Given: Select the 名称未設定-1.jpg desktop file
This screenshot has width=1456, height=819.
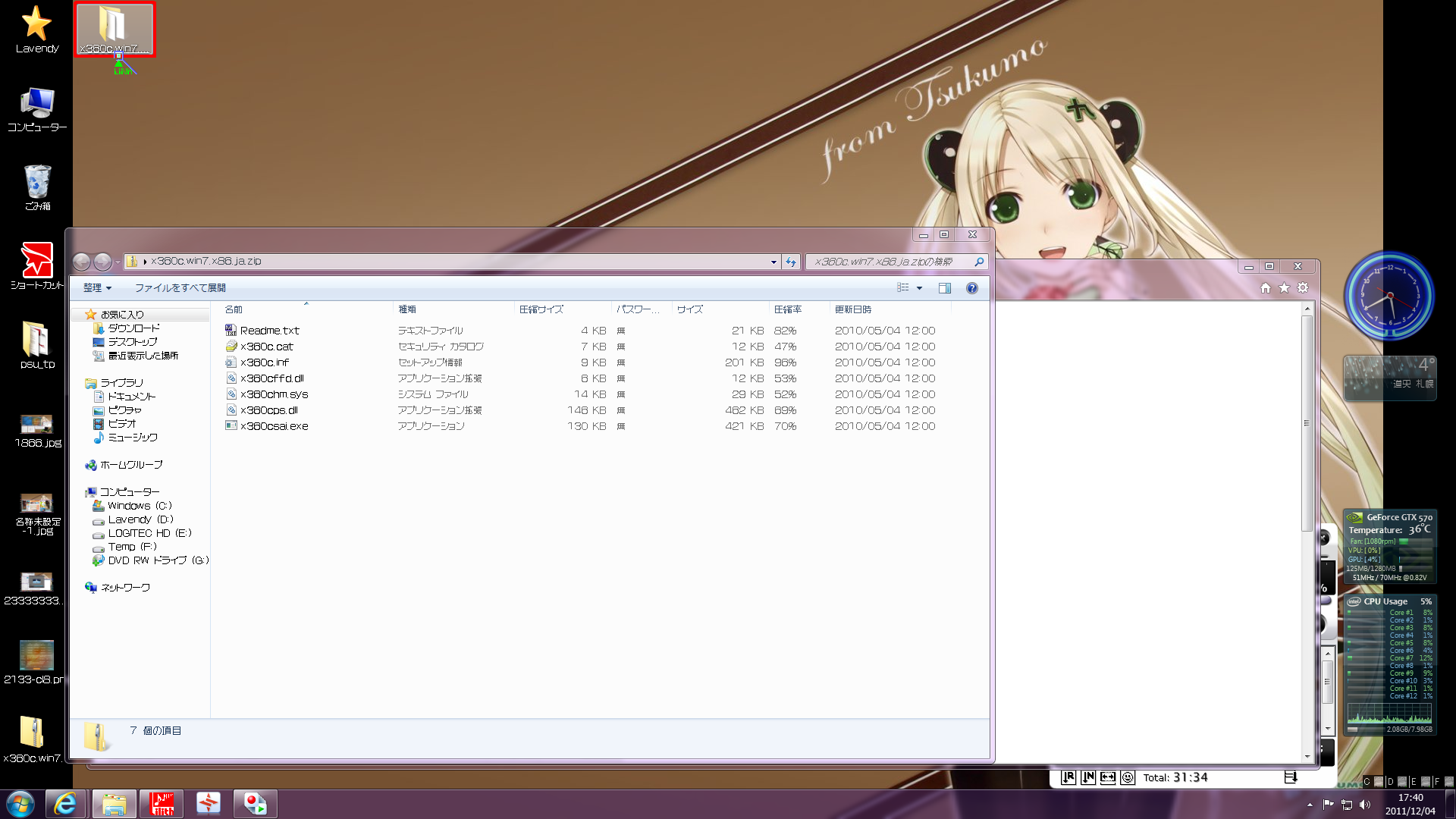Looking at the screenshot, I should point(36,515).
